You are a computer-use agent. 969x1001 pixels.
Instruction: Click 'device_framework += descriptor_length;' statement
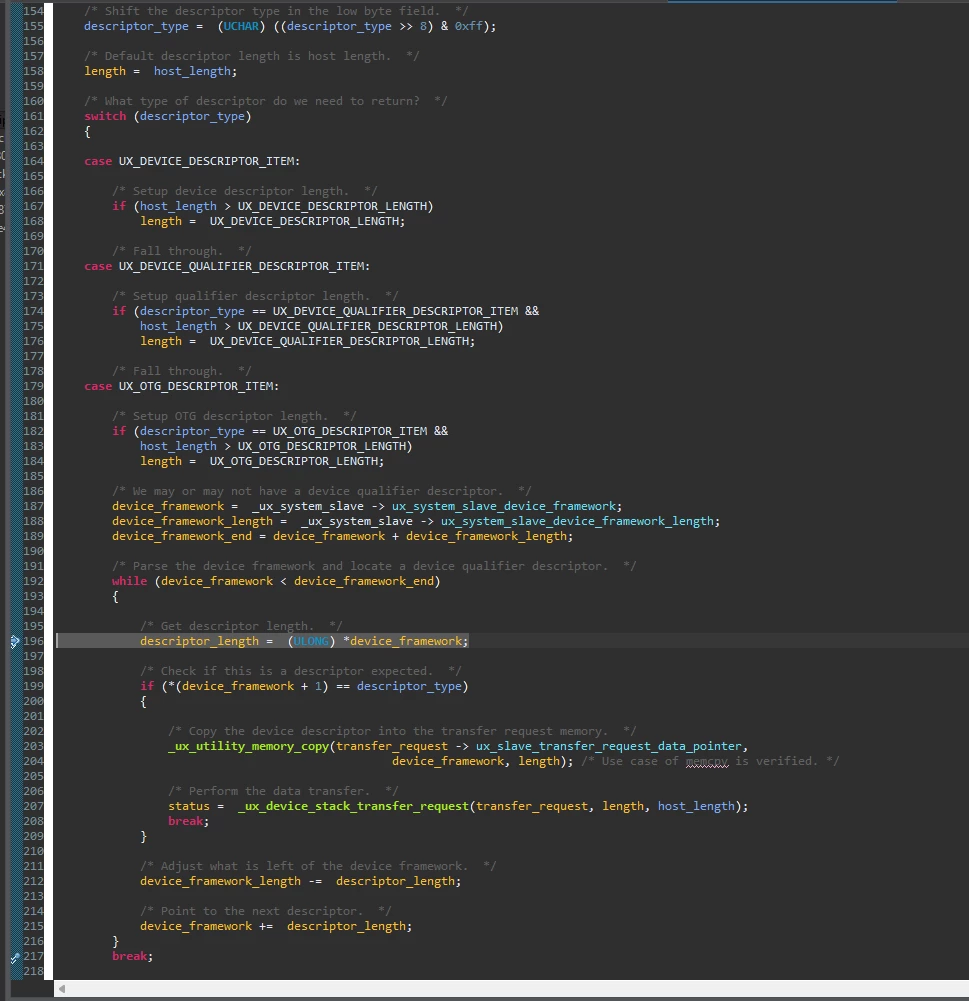[x=276, y=926]
